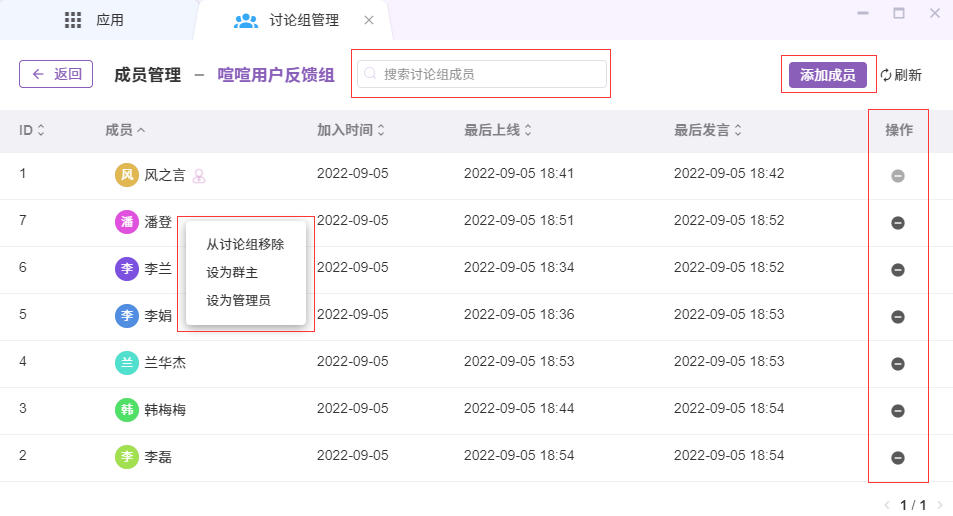Click member name 风之言
Viewport: 953px width, 516px height.
(165, 175)
